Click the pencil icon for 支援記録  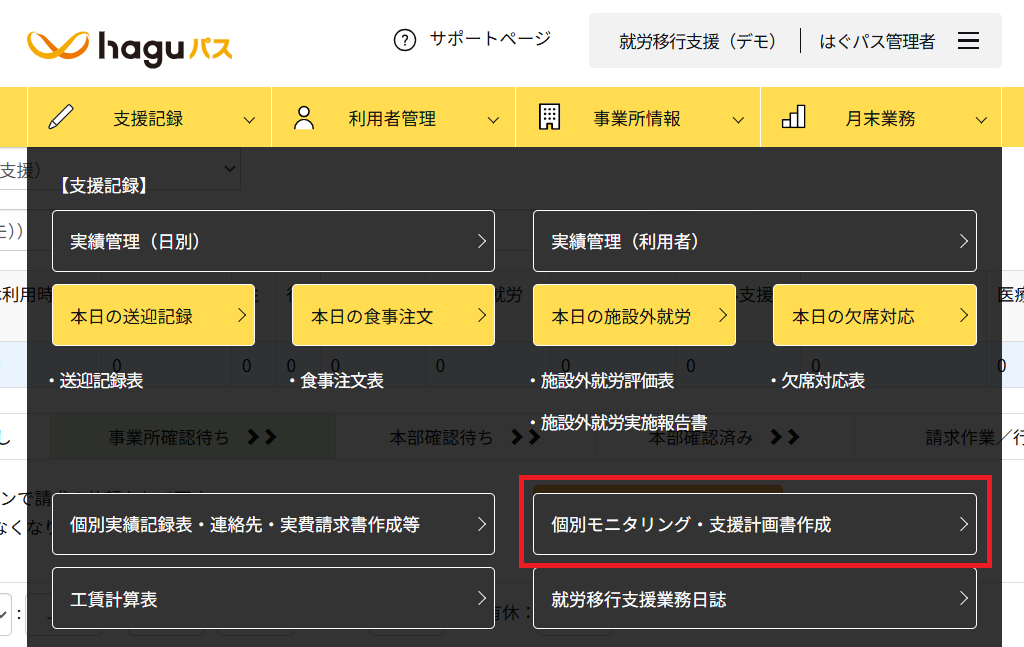pyautogui.click(x=61, y=118)
